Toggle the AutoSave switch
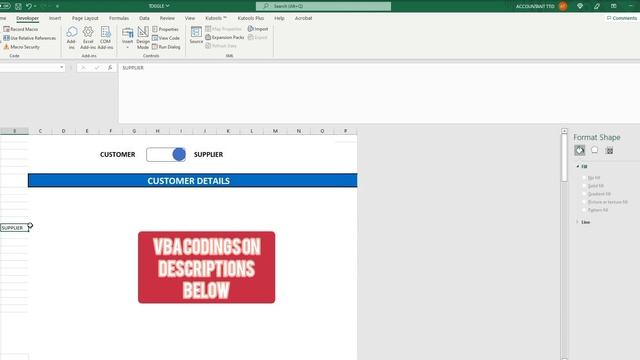This screenshot has width=640, height=360. (5, 6)
